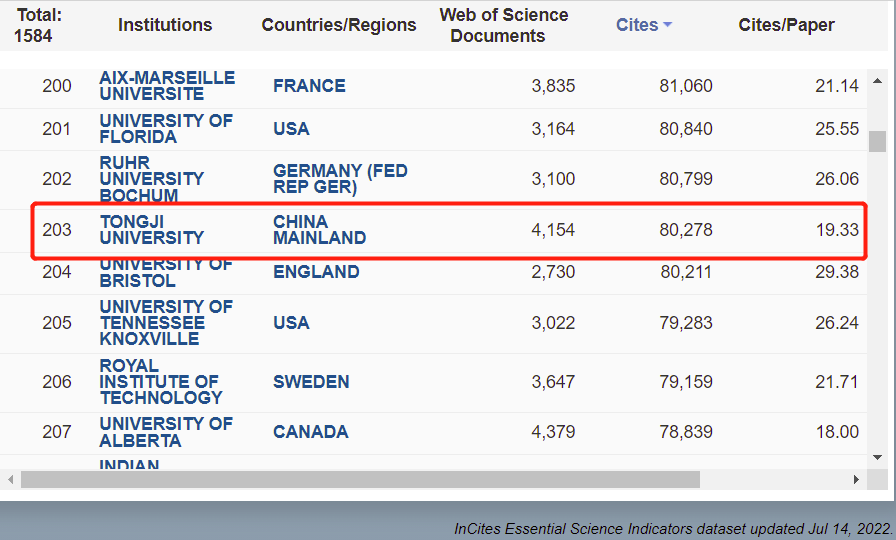Click the CHINA MAINLAND region link
This screenshot has height=540, width=896.
tap(319, 230)
